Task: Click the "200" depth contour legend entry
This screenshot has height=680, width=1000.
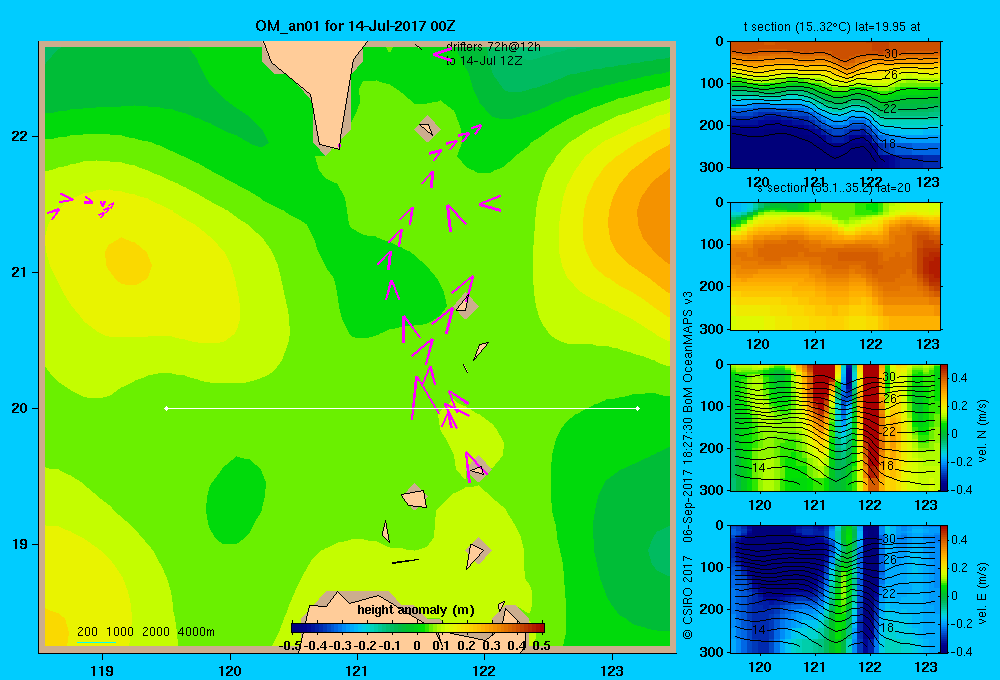Action: (x=87, y=632)
